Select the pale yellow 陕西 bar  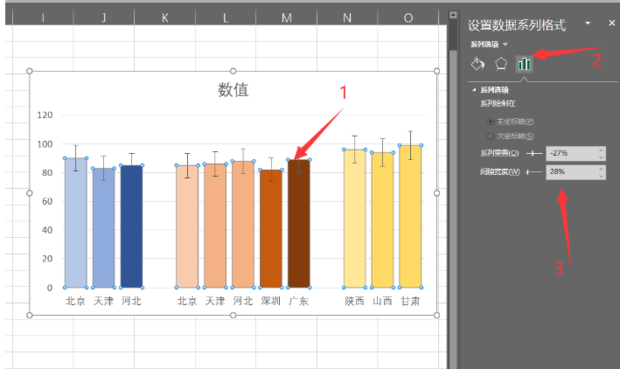point(355,218)
